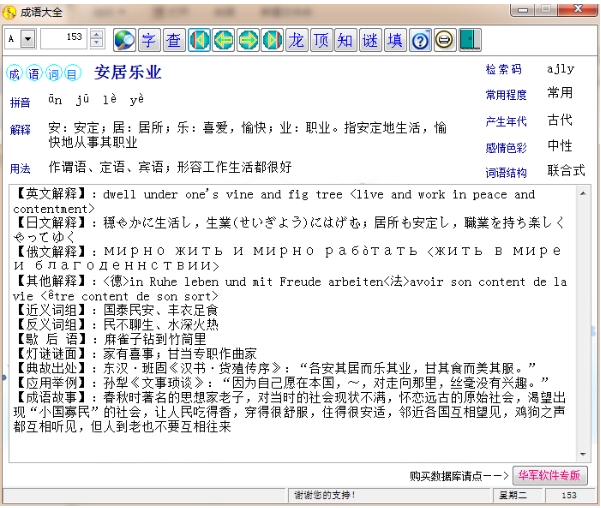The image size is (601, 508).
Task: Click the 【典故出处】 line
Action: pos(274,368)
